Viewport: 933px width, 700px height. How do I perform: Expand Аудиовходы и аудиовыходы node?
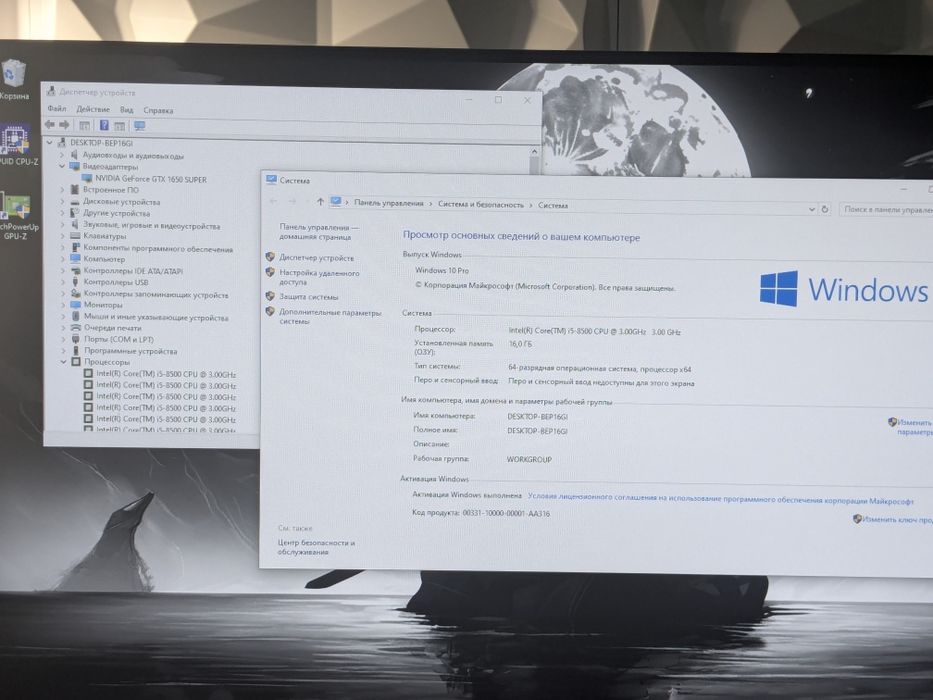click(62, 155)
